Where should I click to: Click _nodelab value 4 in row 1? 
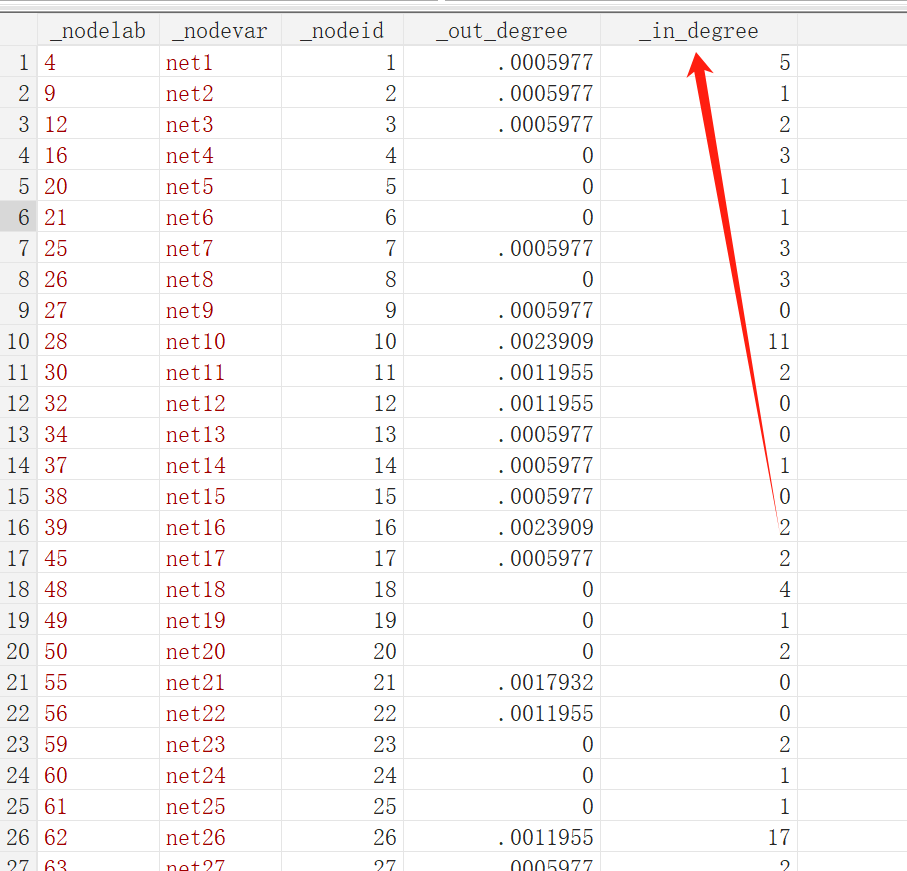click(x=98, y=62)
